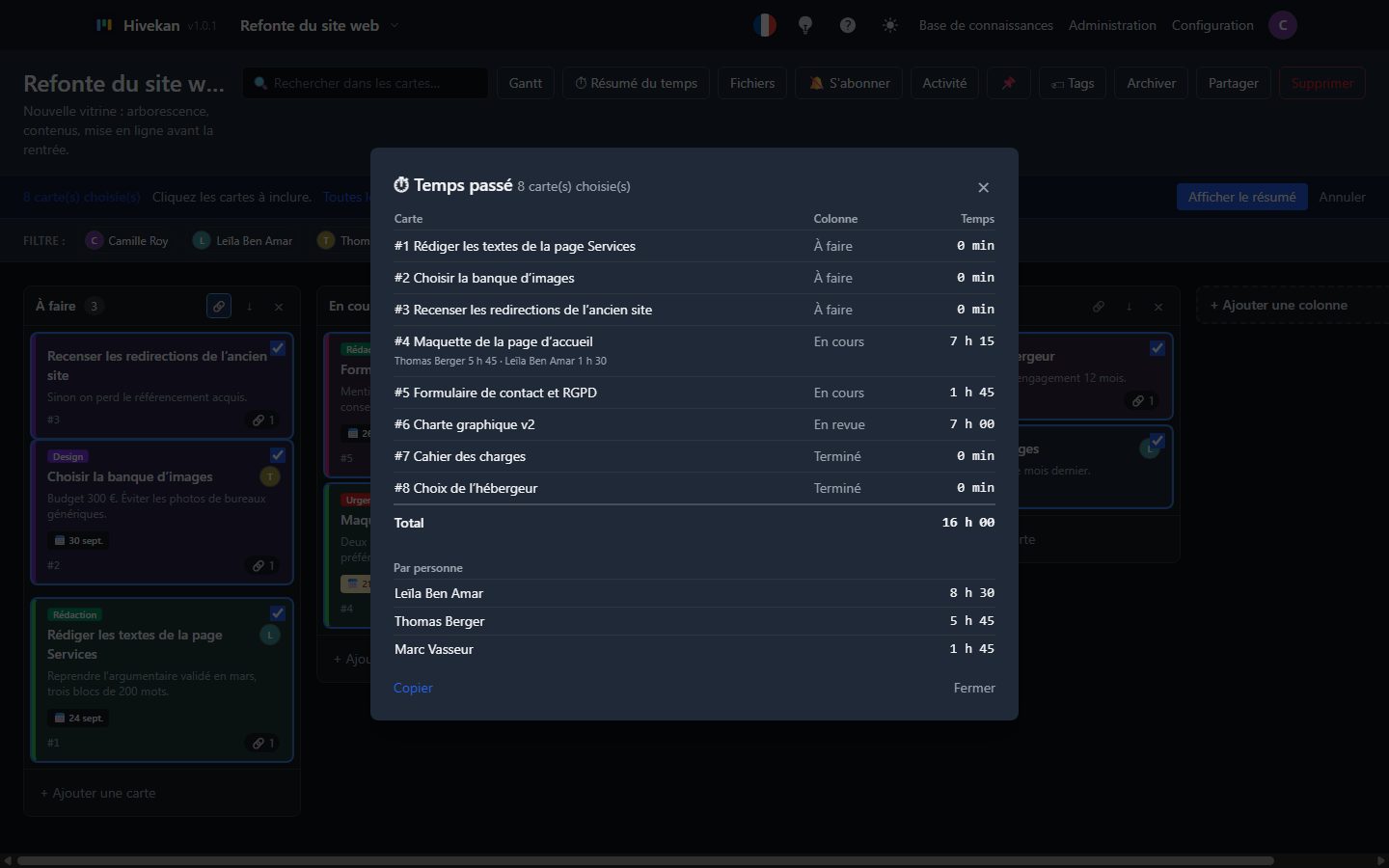1389x868 pixels.
Task: Click the down arrow in the header above the hébergeur card
Action: point(1129,306)
